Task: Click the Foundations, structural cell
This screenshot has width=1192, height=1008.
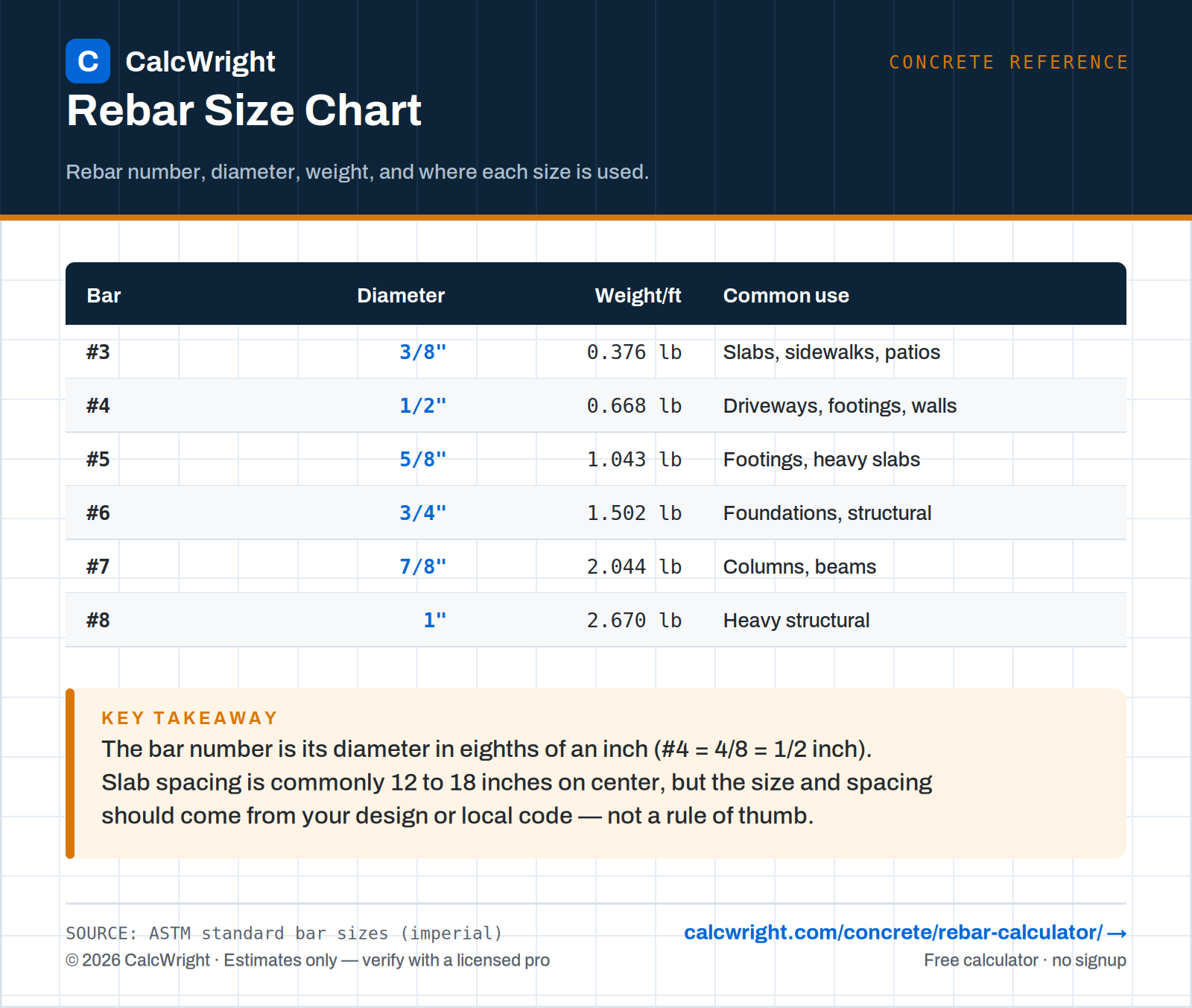Action: (x=827, y=513)
